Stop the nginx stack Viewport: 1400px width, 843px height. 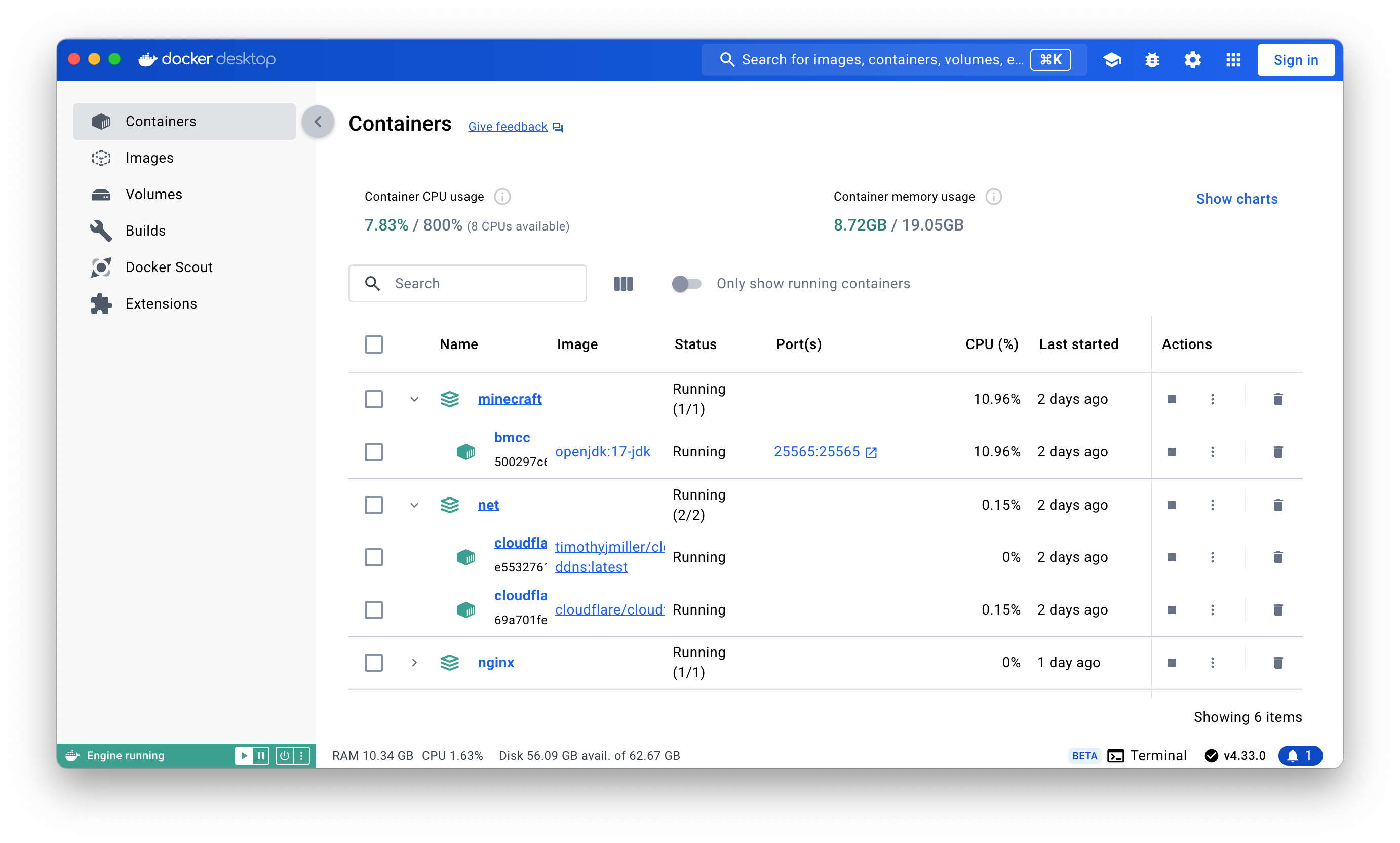(1172, 662)
